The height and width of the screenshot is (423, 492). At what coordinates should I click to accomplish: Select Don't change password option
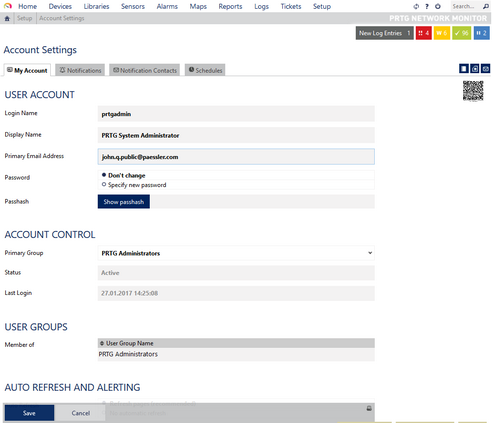(104, 175)
